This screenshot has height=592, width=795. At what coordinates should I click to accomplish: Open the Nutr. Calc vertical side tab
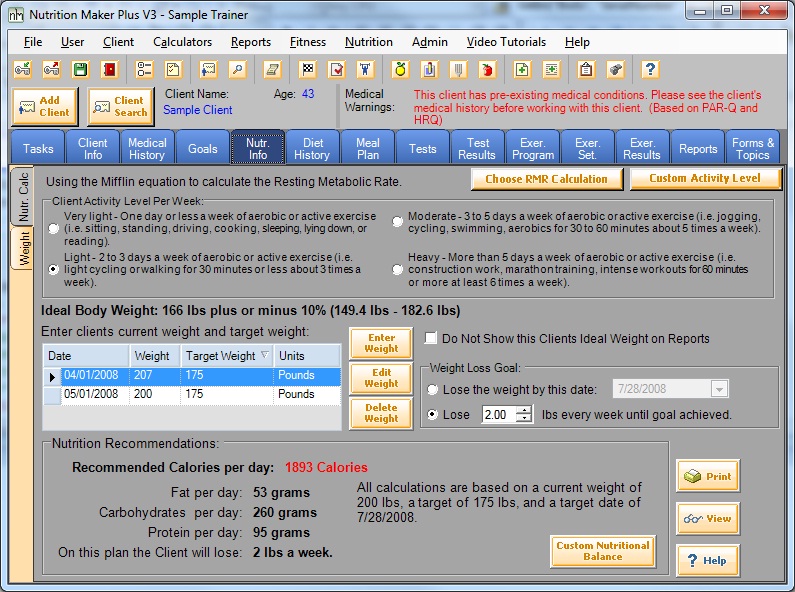[x=22, y=197]
